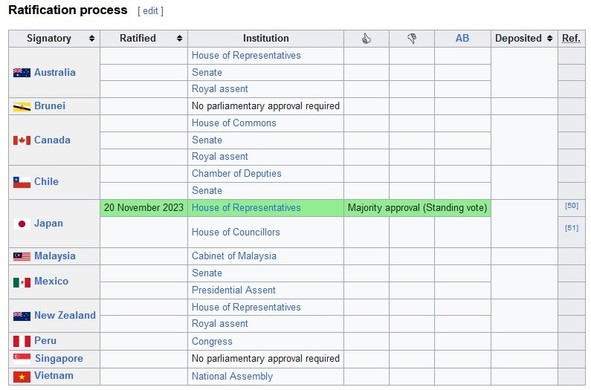
Task: Open the Japan flag icon
Action: point(22,223)
